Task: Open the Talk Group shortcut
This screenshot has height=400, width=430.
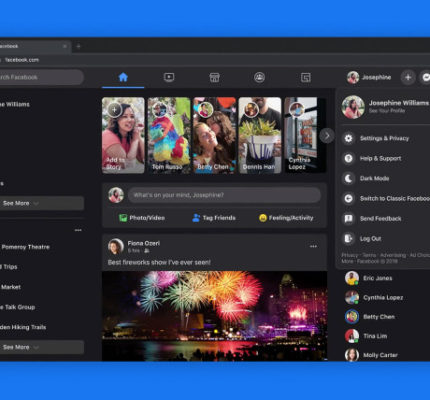Action: pos(18,307)
